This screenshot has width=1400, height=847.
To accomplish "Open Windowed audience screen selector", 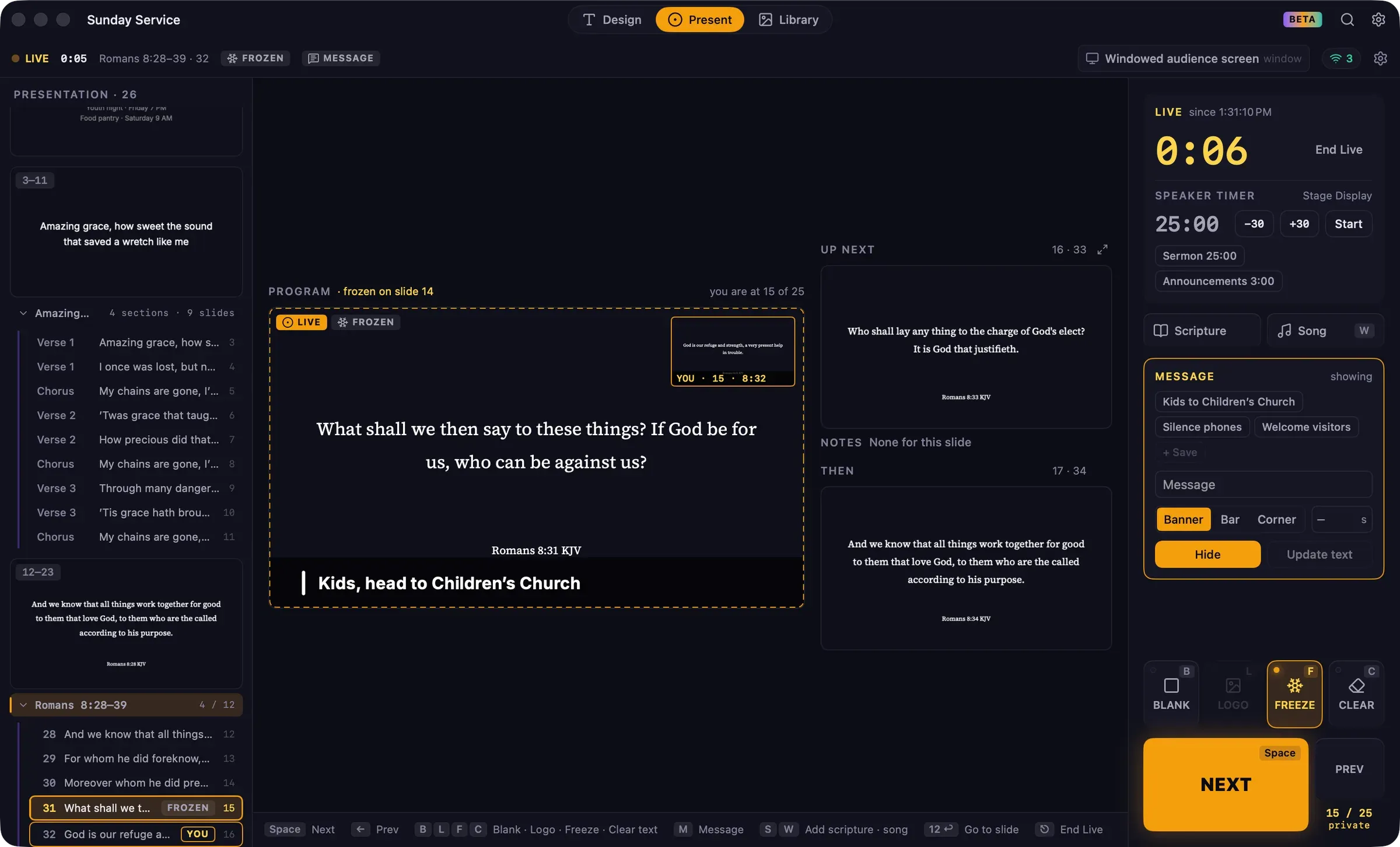I will click(x=1193, y=58).
